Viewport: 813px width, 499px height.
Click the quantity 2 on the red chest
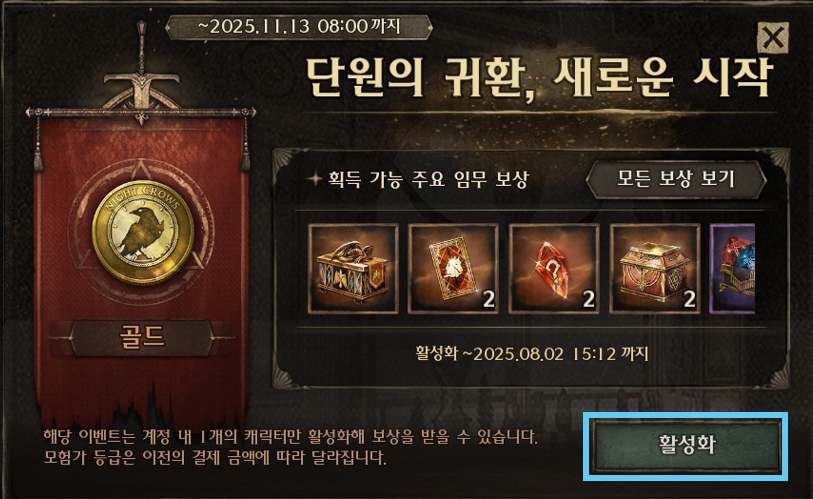(689, 299)
